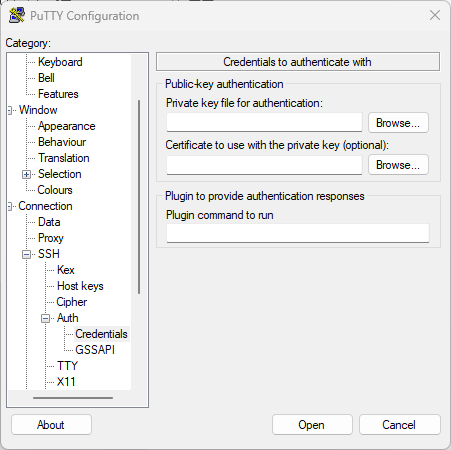Collapse the Connection tree node

tap(10, 206)
